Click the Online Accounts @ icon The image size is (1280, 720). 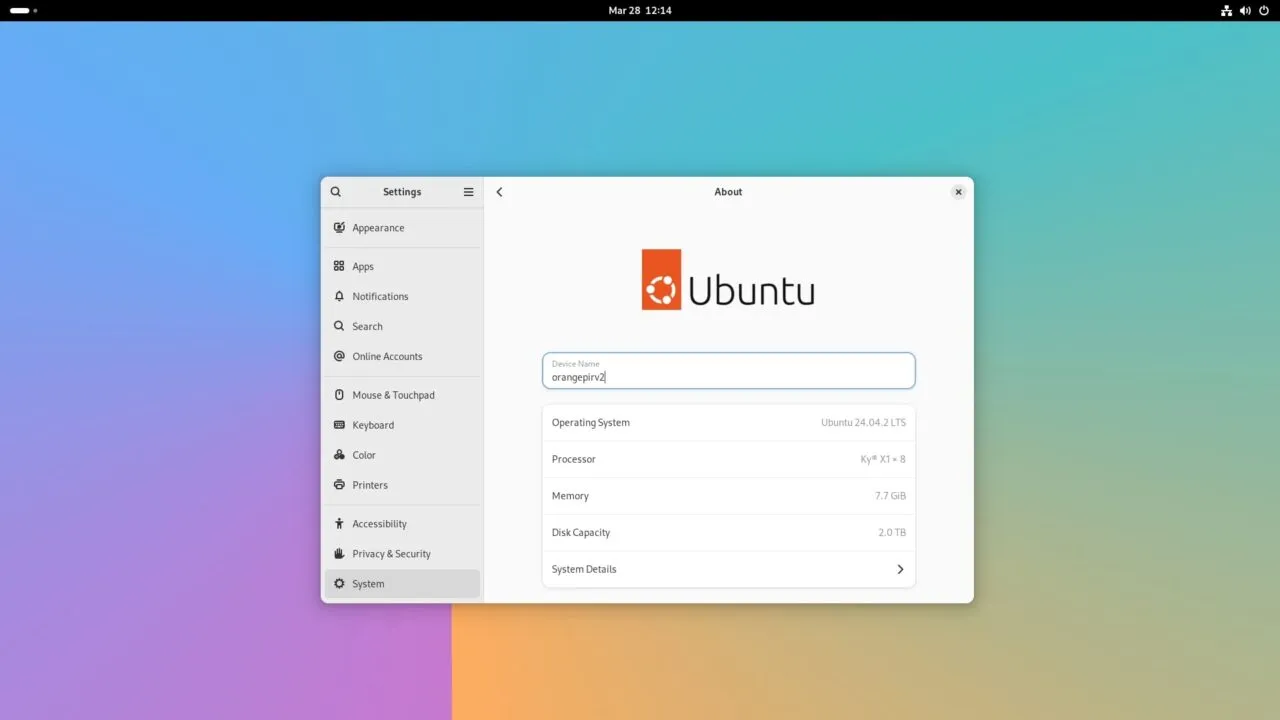(x=339, y=357)
